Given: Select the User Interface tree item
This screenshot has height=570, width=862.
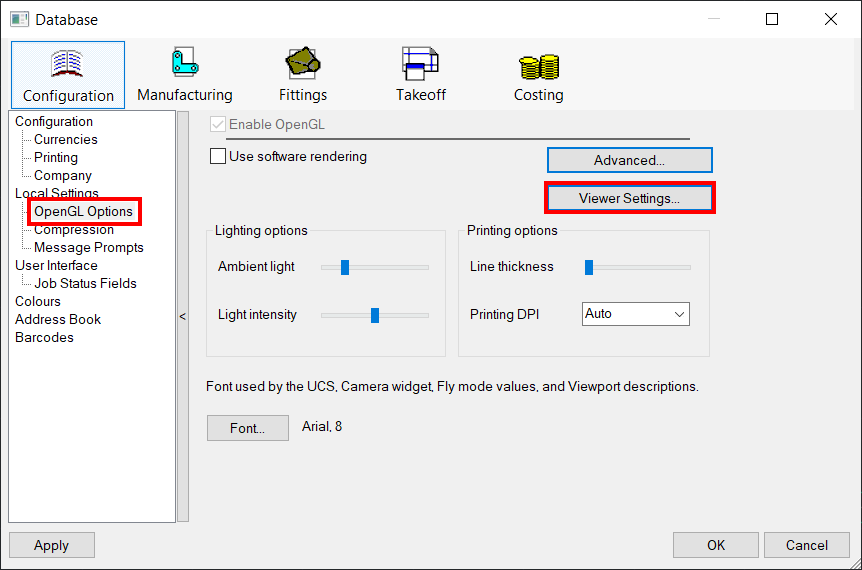Looking at the screenshot, I should pyautogui.click(x=56, y=265).
